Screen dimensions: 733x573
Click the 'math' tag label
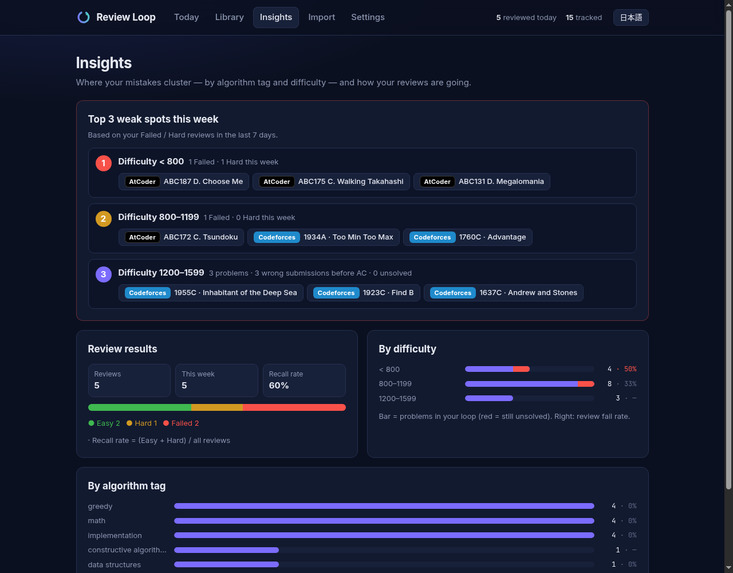(96, 521)
